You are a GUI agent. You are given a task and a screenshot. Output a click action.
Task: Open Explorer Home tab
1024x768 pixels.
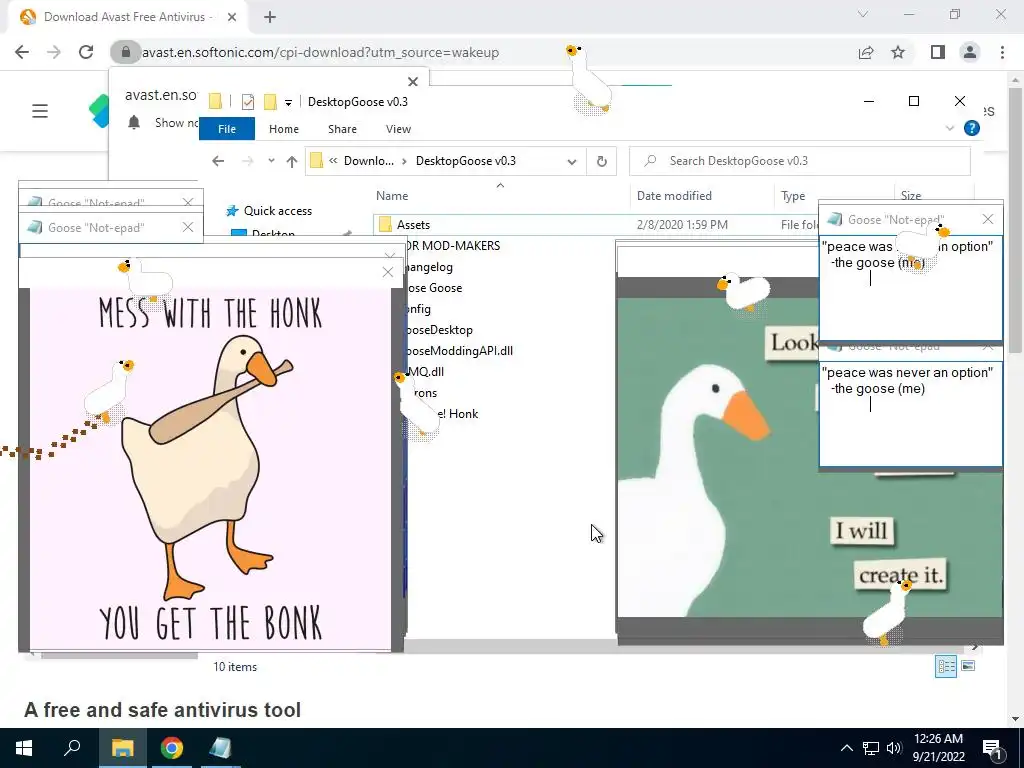coord(283,129)
